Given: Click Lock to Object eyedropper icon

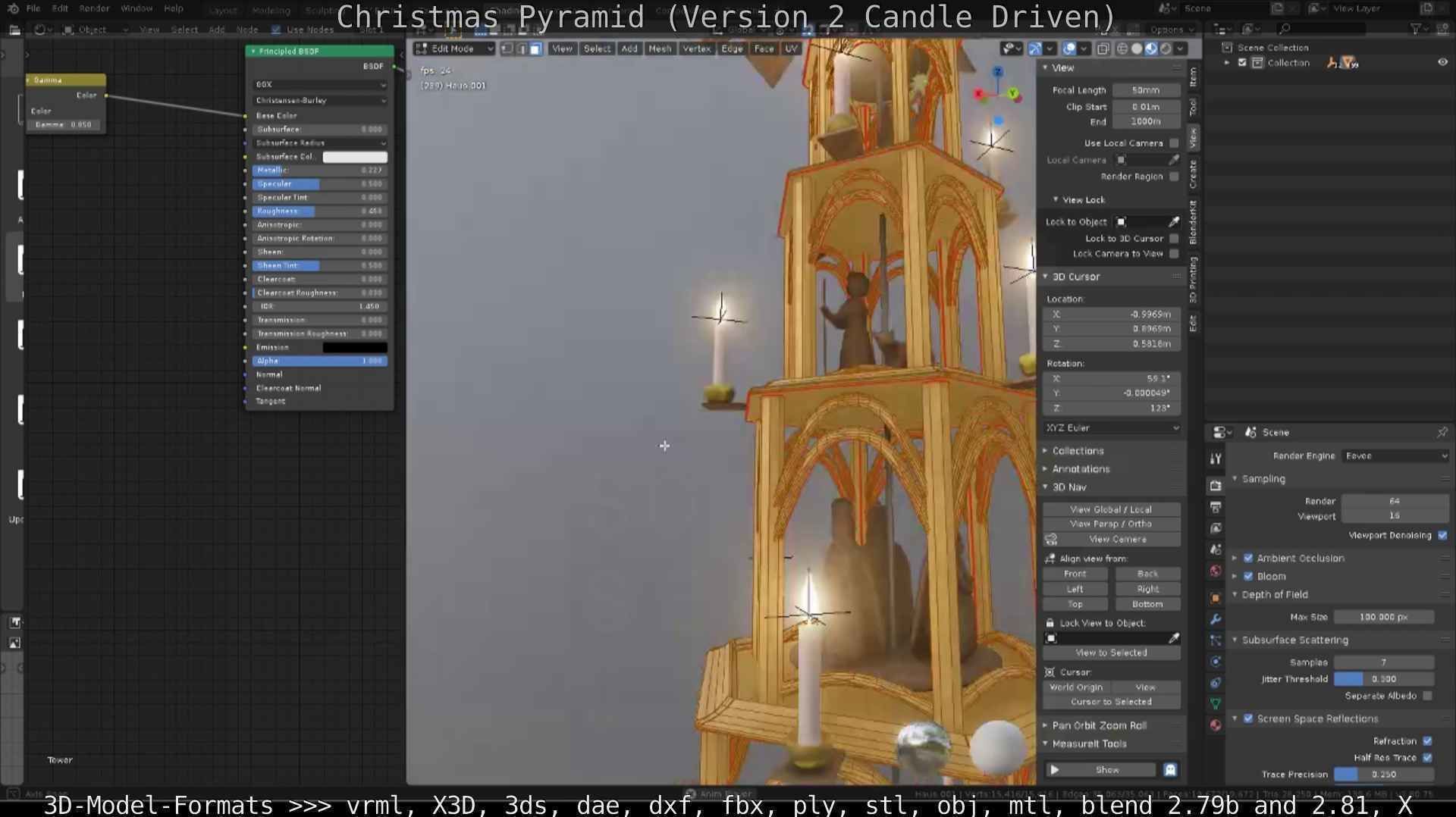Looking at the screenshot, I should pyautogui.click(x=1174, y=222).
